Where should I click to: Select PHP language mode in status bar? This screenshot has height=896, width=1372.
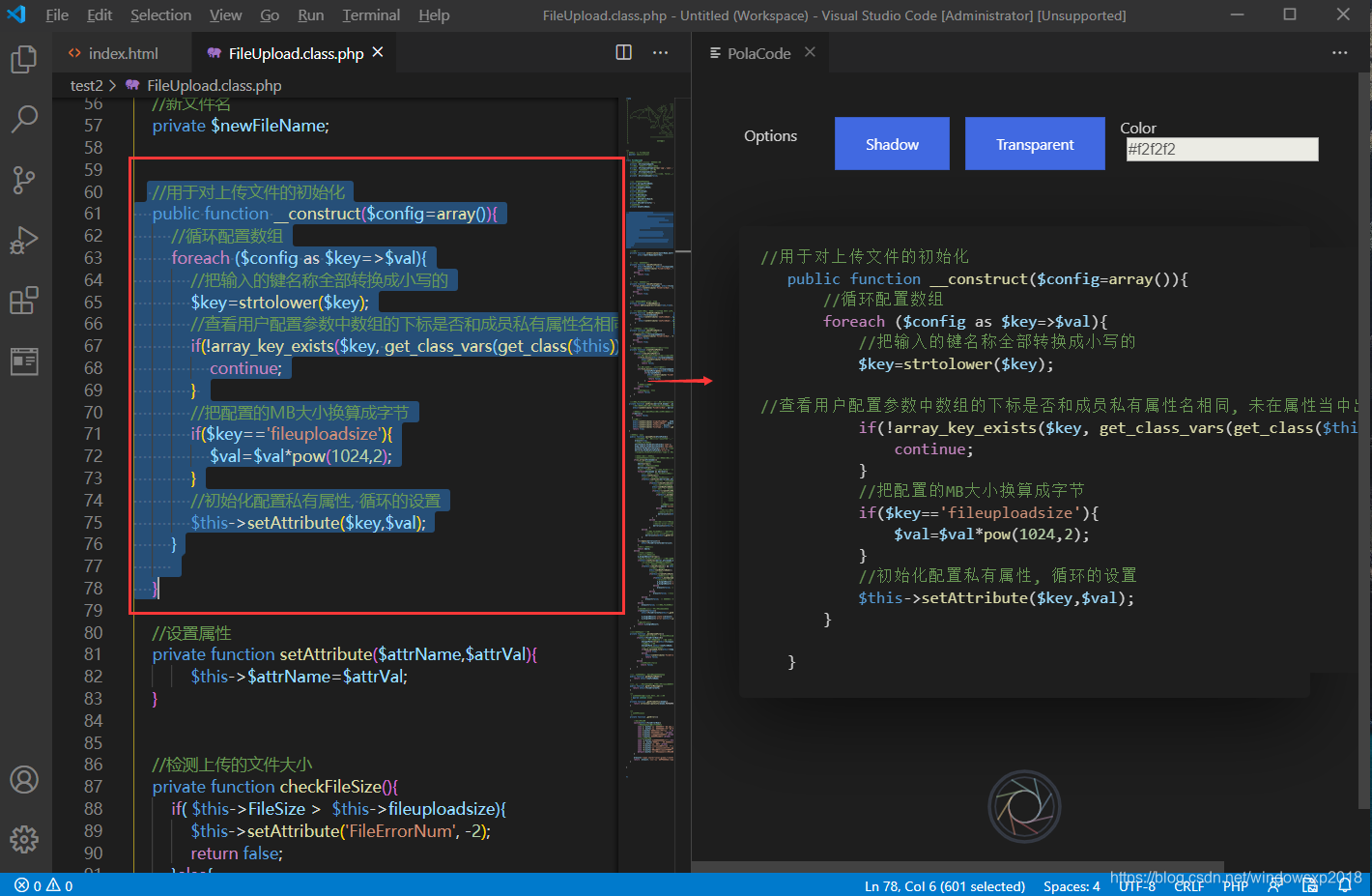point(1235,885)
